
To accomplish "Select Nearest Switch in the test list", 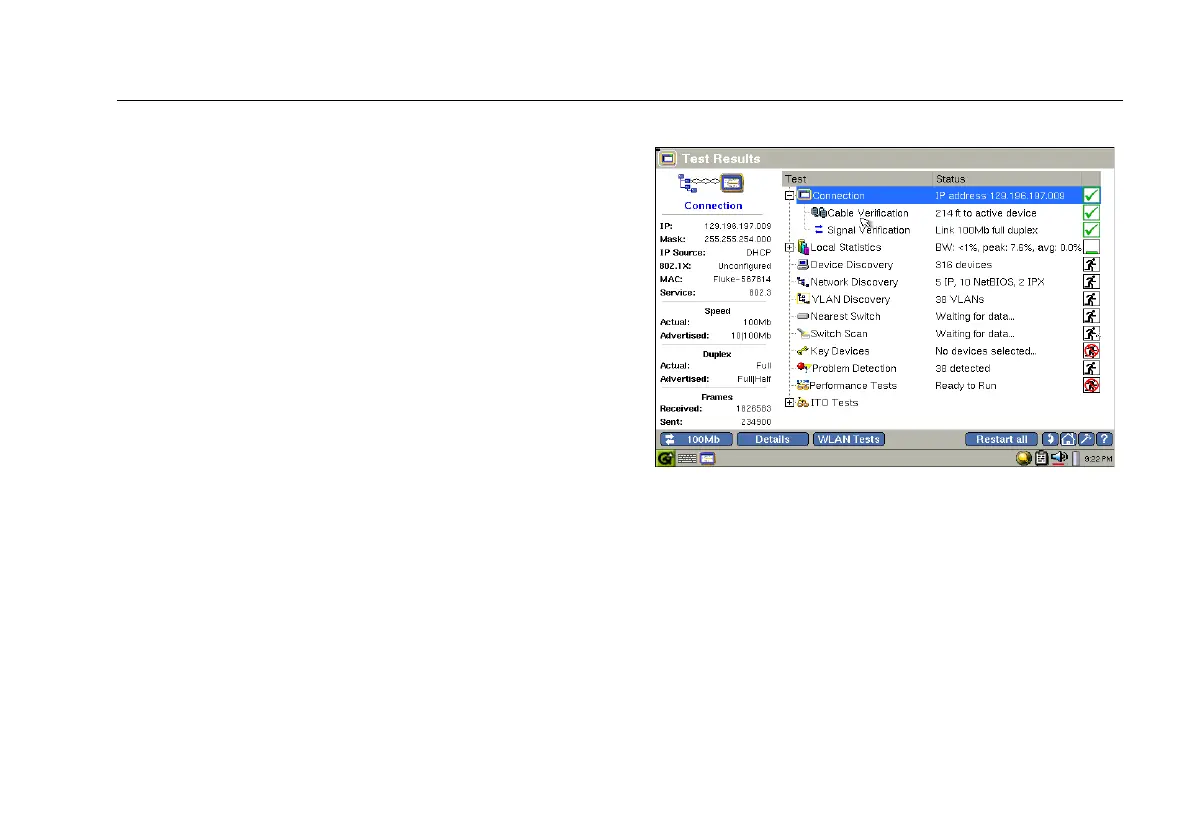I will pyautogui.click(x=845, y=317).
